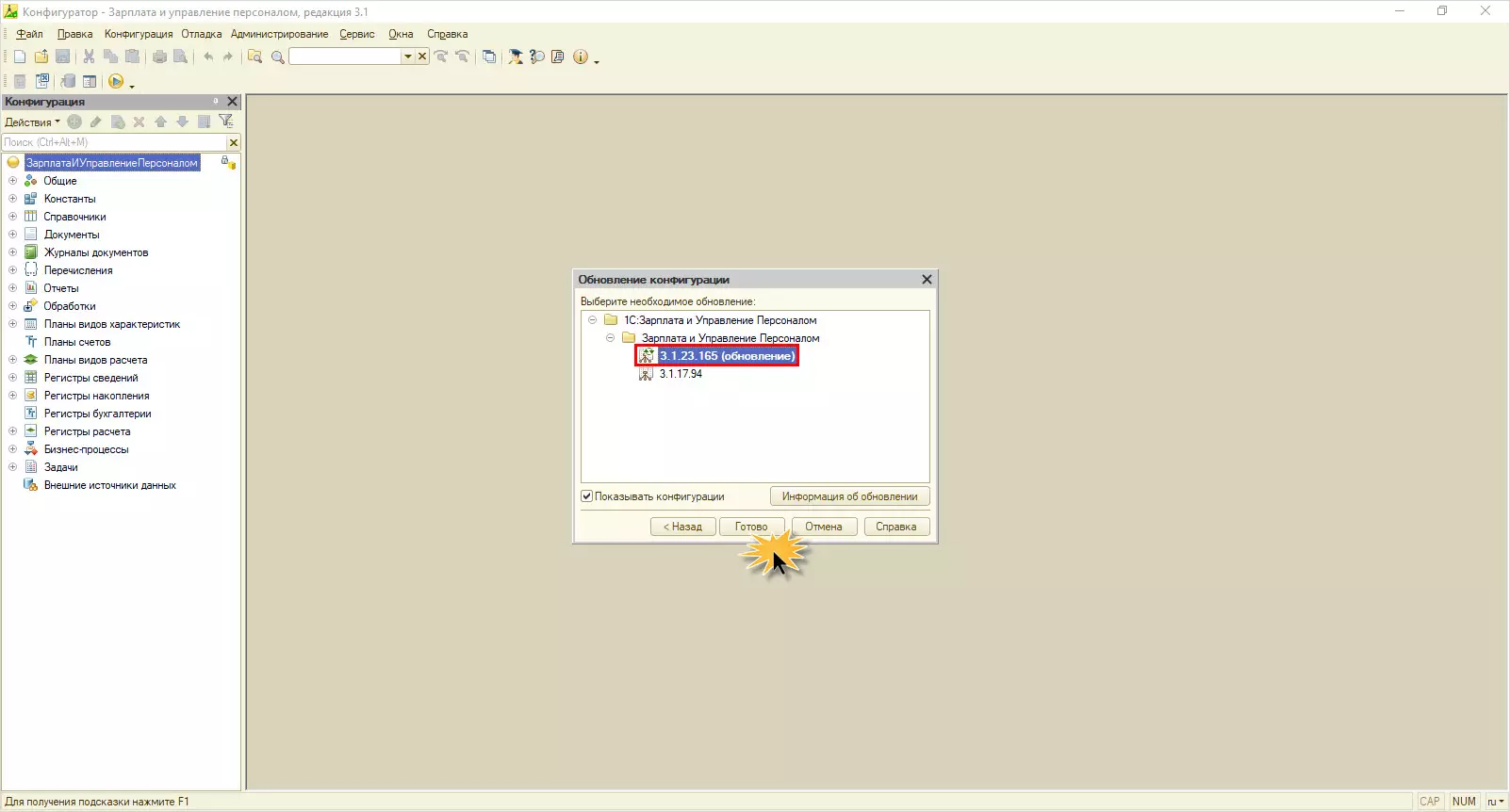1510x812 pixels.
Task: Click the Open file toolbar icon
Action: tap(41, 57)
